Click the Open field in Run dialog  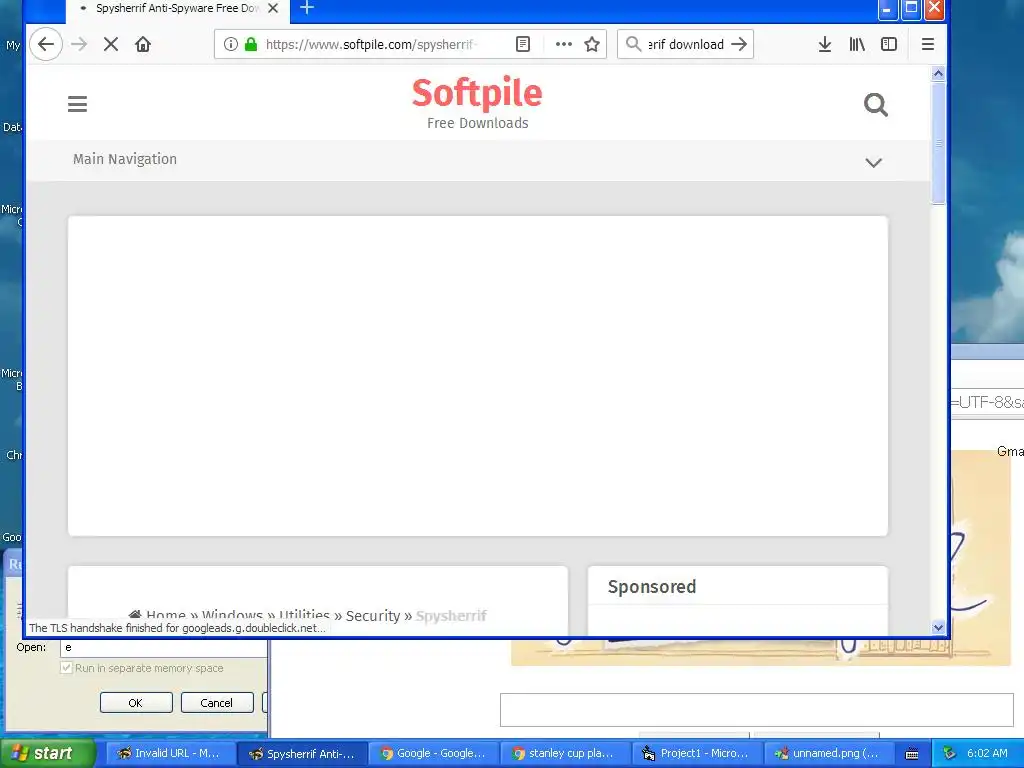click(x=163, y=647)
